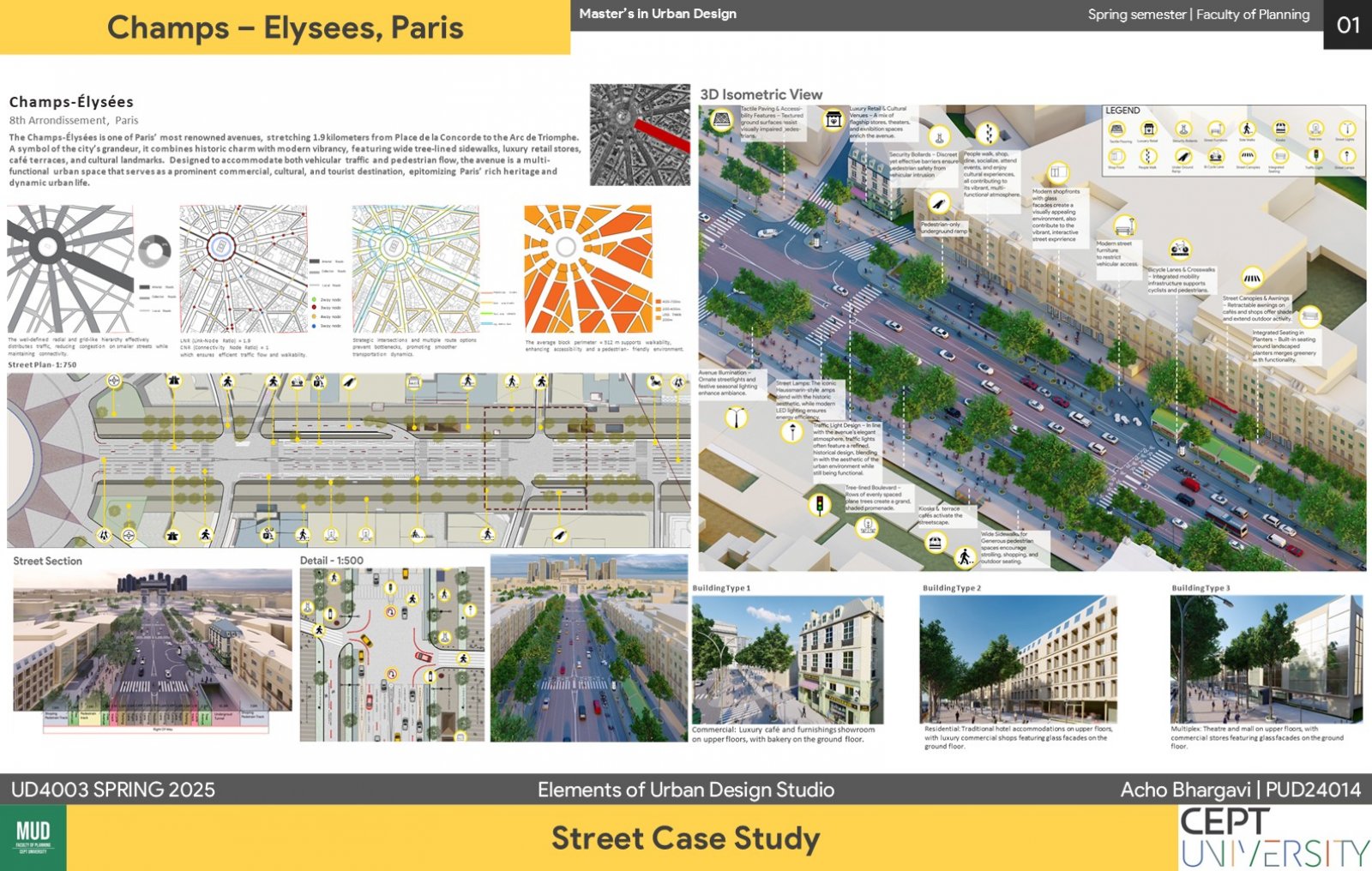Image resolution: width=1372 pixels, height=871 pixels.
Task: Click the 'Champs-Élysées' section heading
Action: point(71,102)
